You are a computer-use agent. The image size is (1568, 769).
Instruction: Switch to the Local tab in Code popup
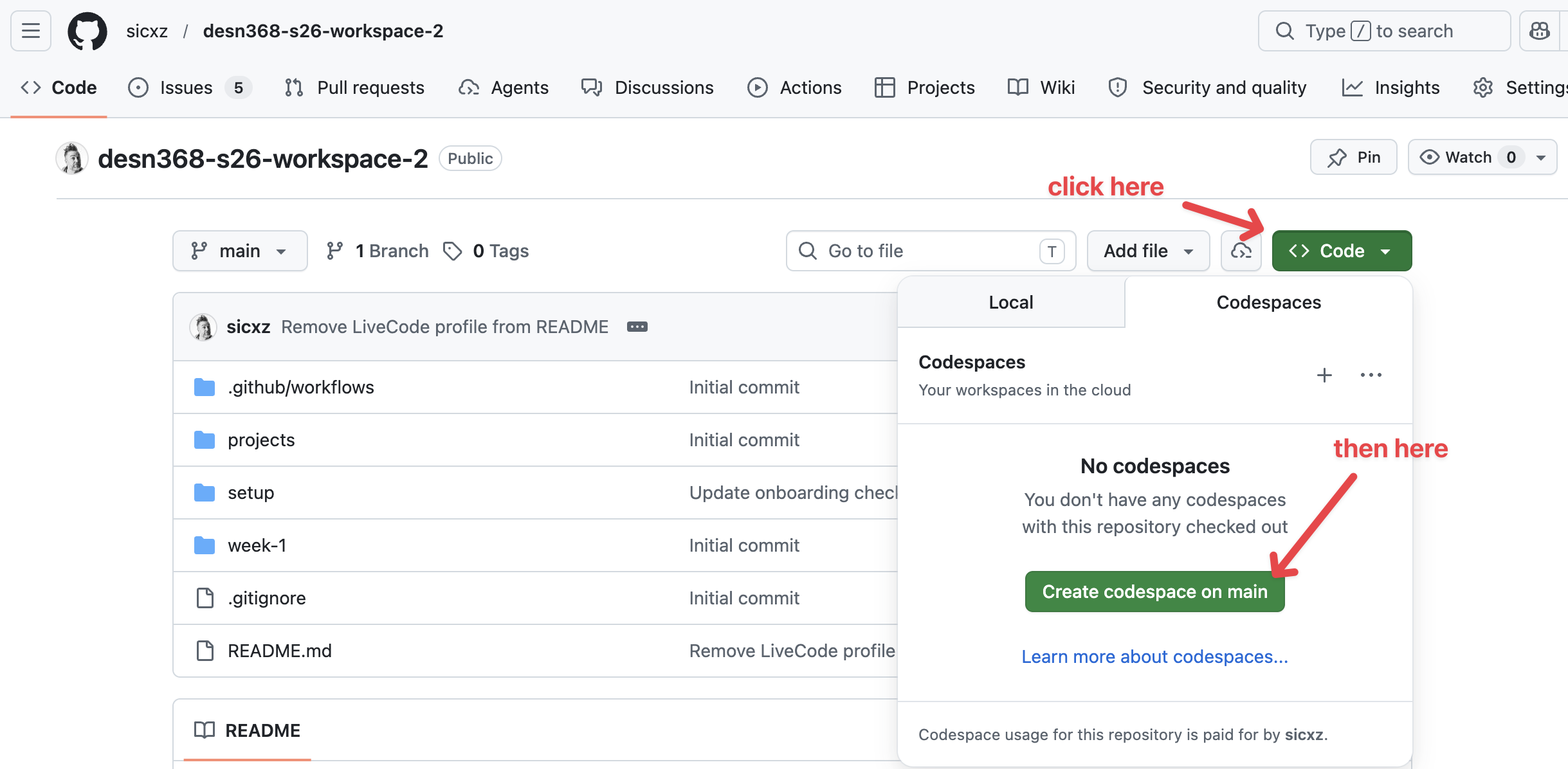[1011, 302]
